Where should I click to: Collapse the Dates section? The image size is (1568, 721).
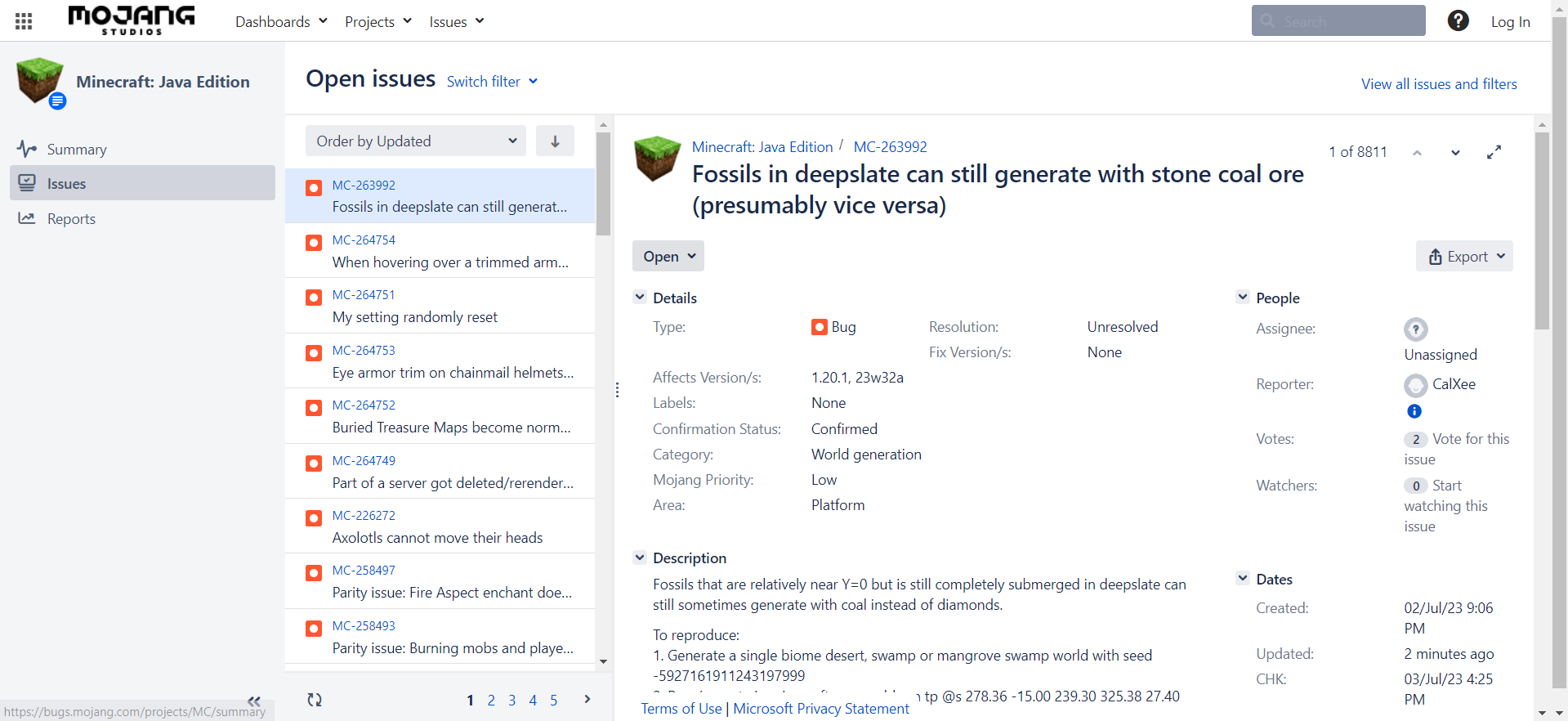coord(1243,579)
